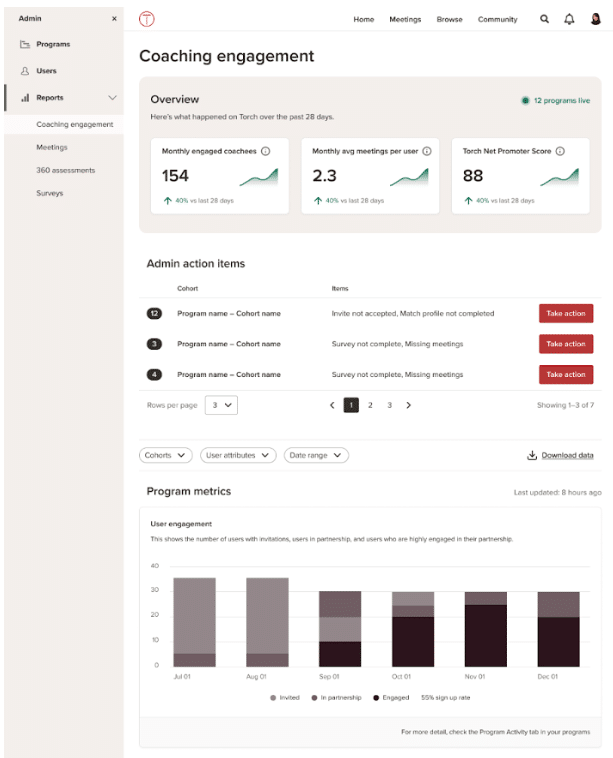Click the user profile avatar
Screen dimensions: 613x758
pyautogui.click(x=595, y=19)
